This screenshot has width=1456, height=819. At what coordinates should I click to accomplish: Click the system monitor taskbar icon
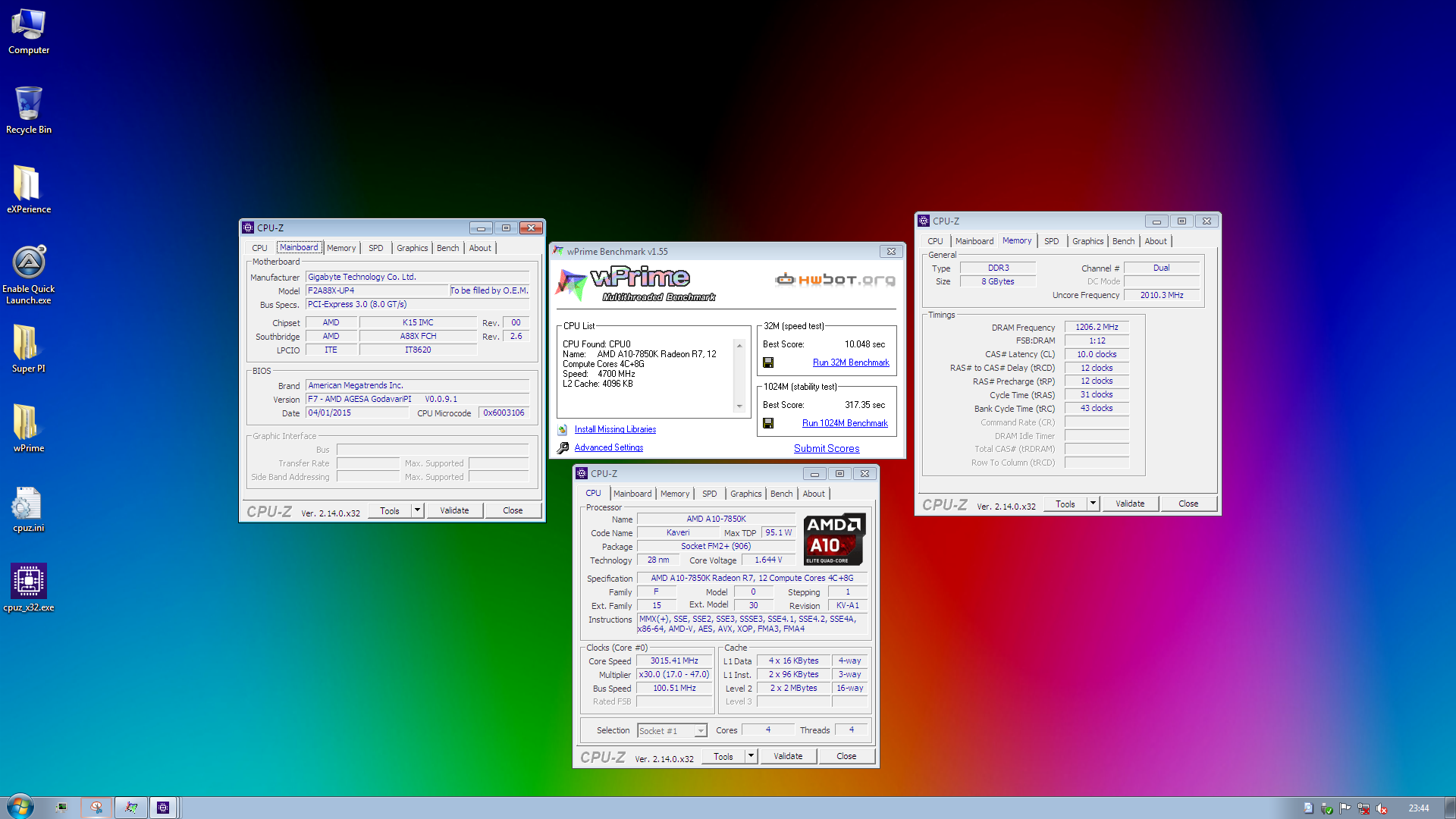coord(61,808)
